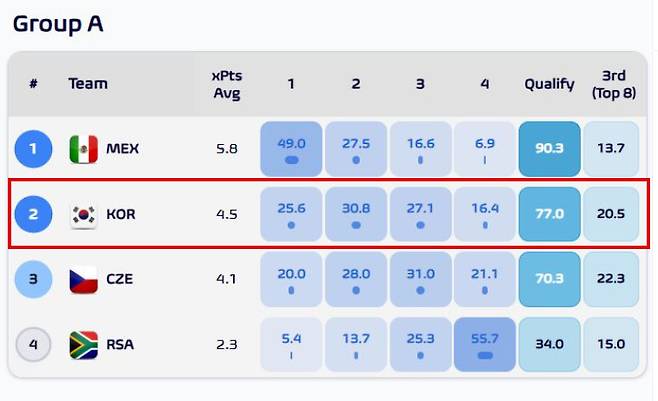658x401 pixels.
Task: Click the rank 2 circle badge
Action: coord(33,214)
